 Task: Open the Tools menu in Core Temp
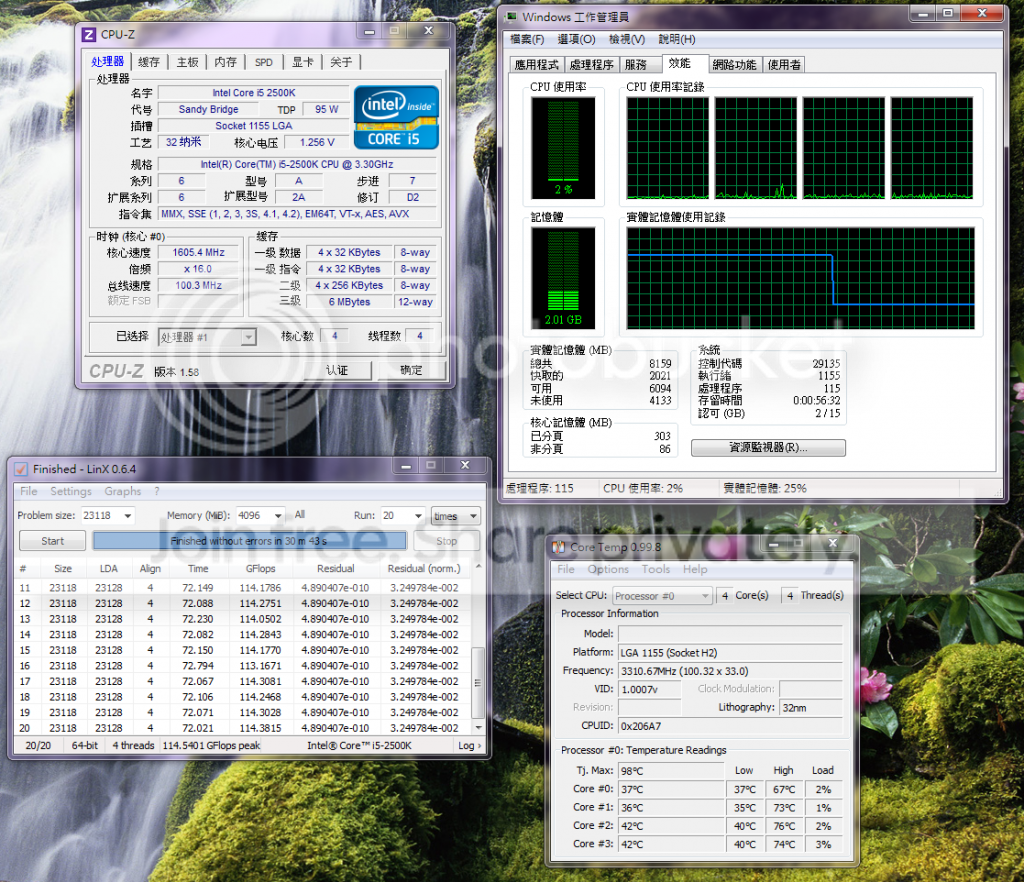tap(656, 569)
